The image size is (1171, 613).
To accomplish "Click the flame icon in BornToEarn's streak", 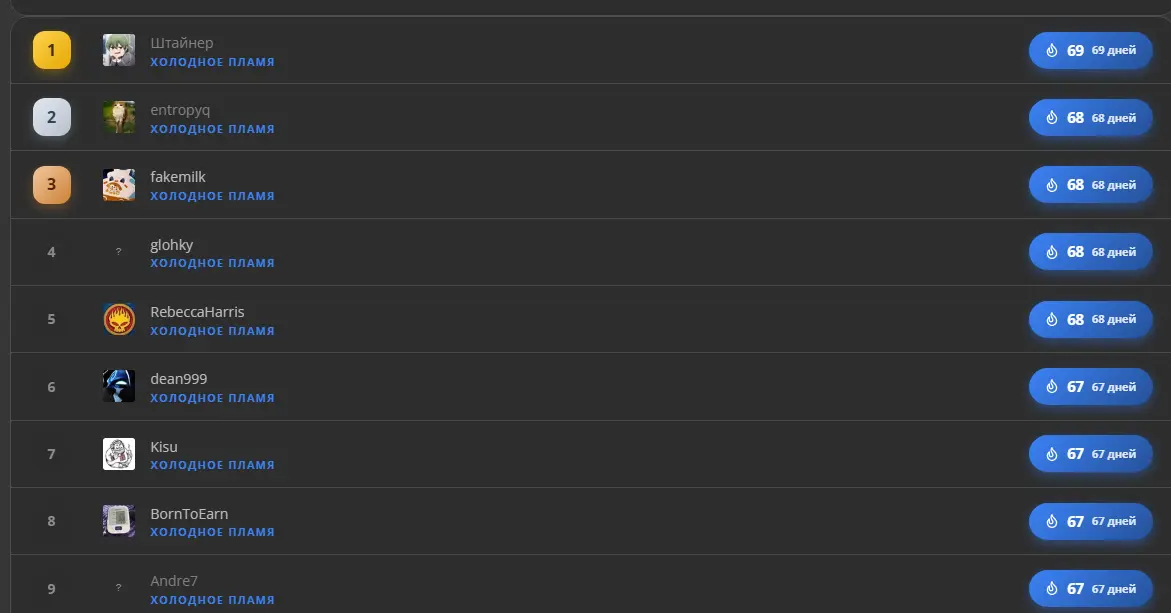I will coord(1052,521).
